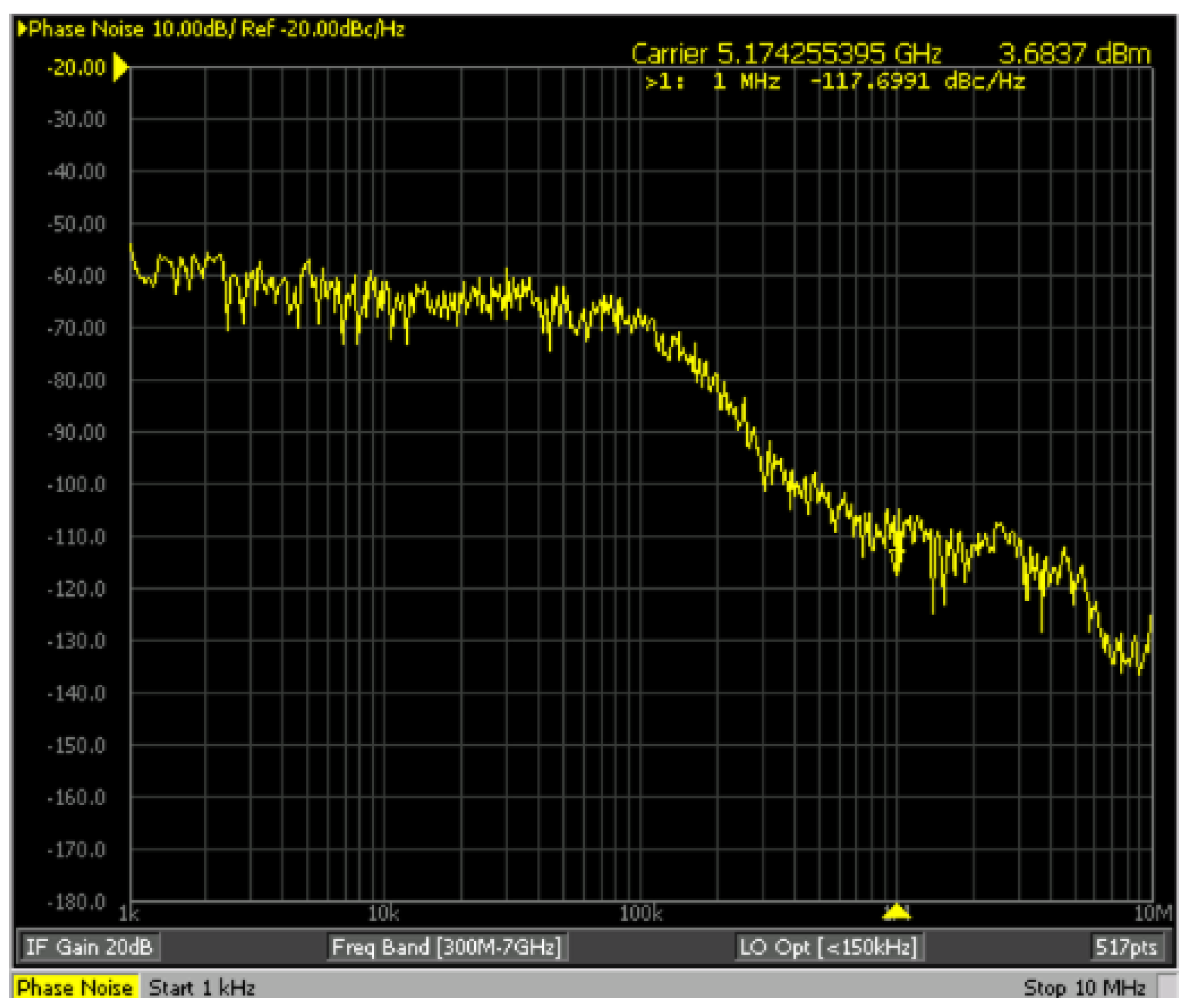Screen dimensions: 1189x1008
Task: Click the Start 1 kHz field
Action: [201, 988]
